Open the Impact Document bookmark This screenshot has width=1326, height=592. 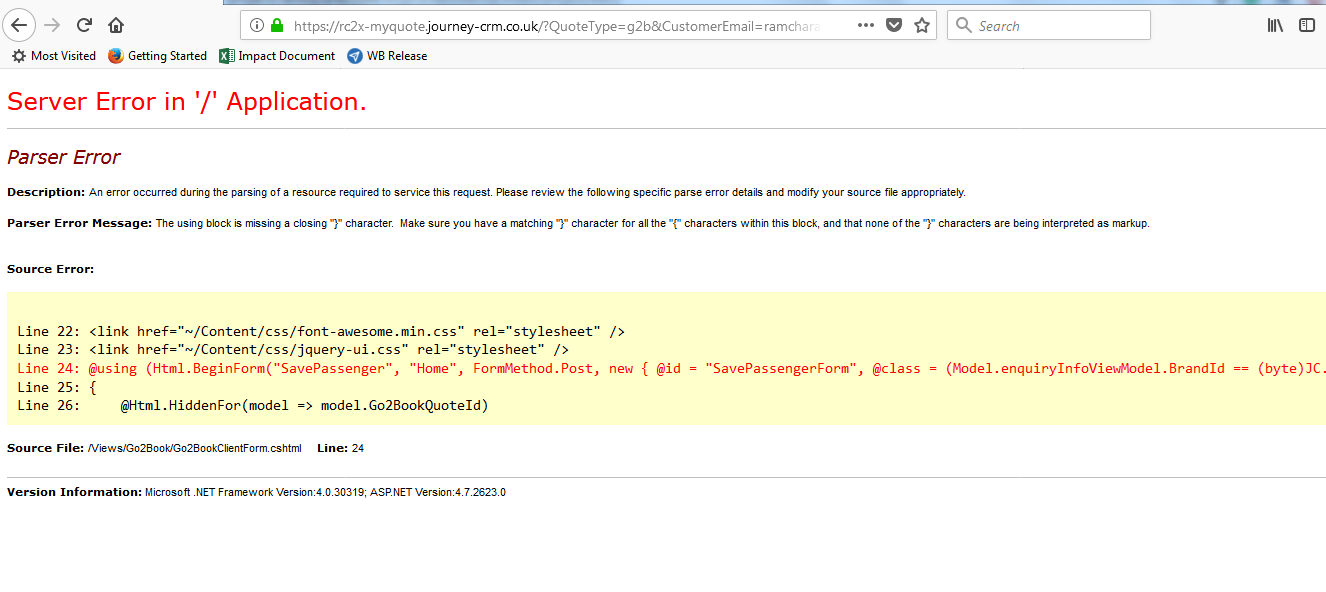[277, 56]
